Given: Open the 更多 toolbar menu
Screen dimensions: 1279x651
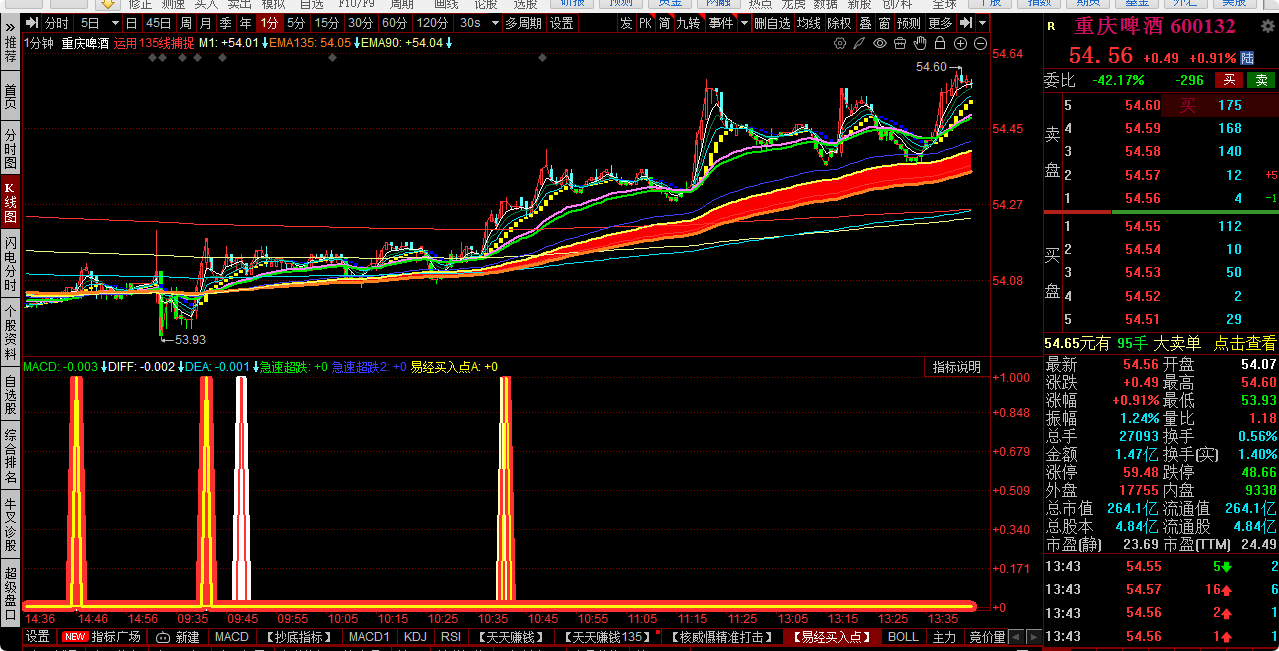Looking at the screenshot, I should click(x=940, y=22).
